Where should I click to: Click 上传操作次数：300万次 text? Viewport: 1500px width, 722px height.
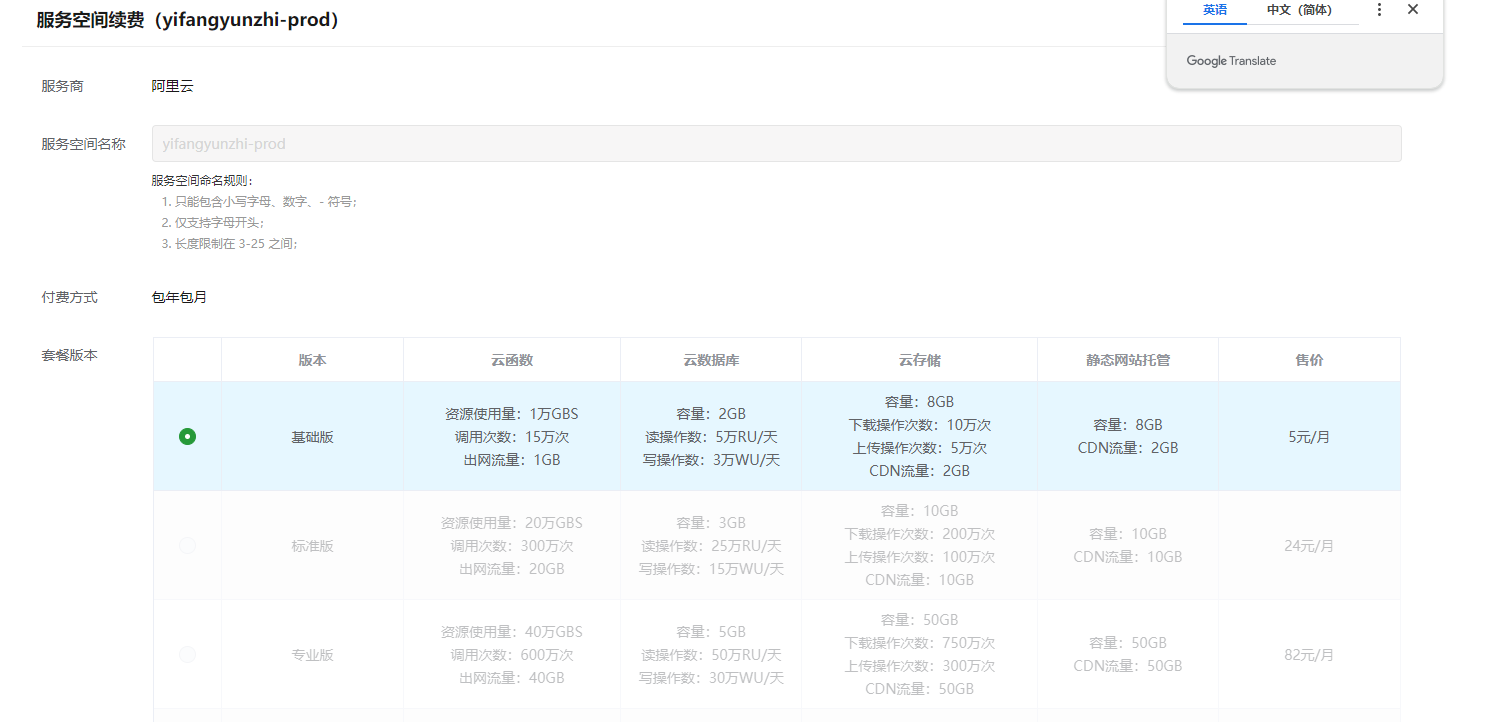919,666
